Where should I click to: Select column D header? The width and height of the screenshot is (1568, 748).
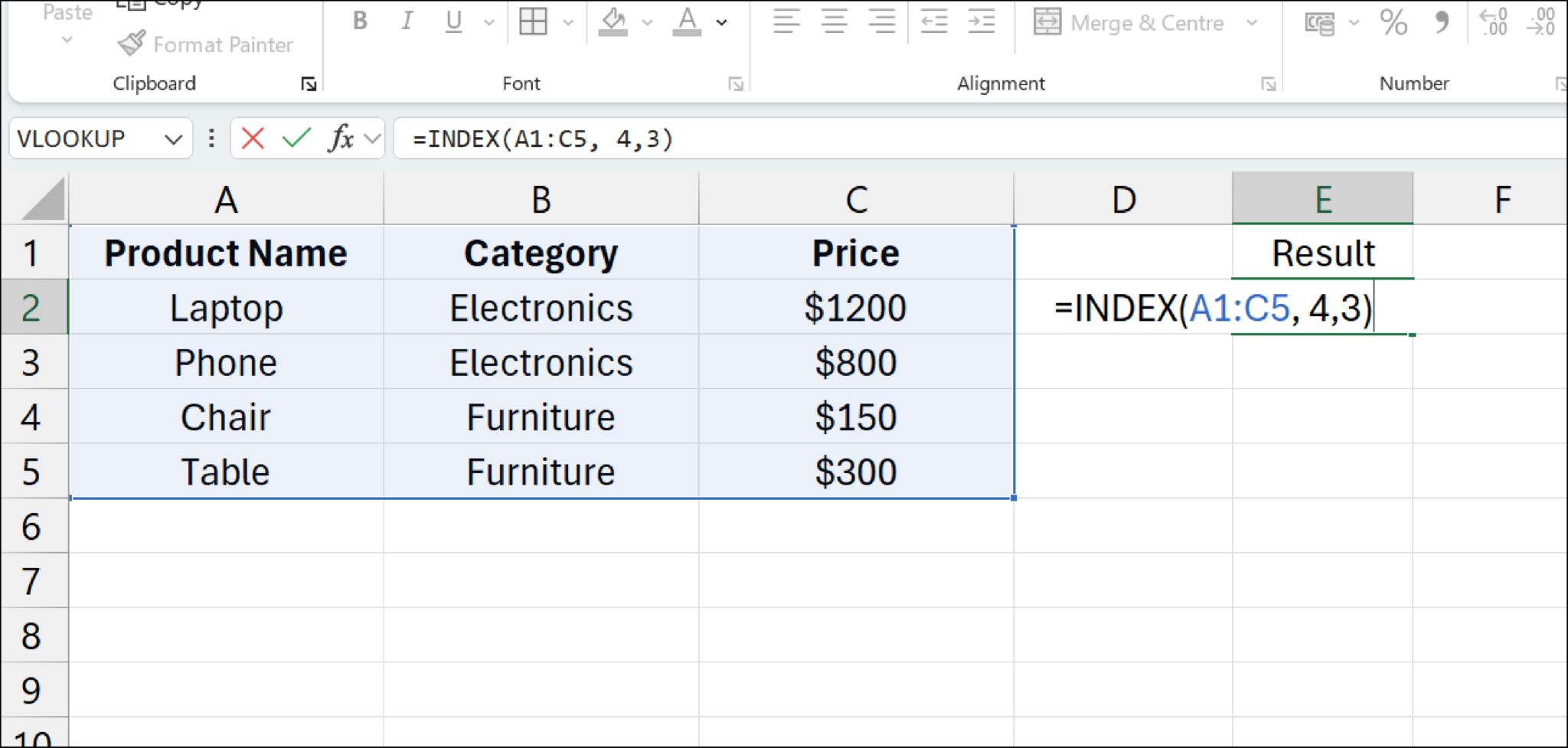(x=1122, y=199)
